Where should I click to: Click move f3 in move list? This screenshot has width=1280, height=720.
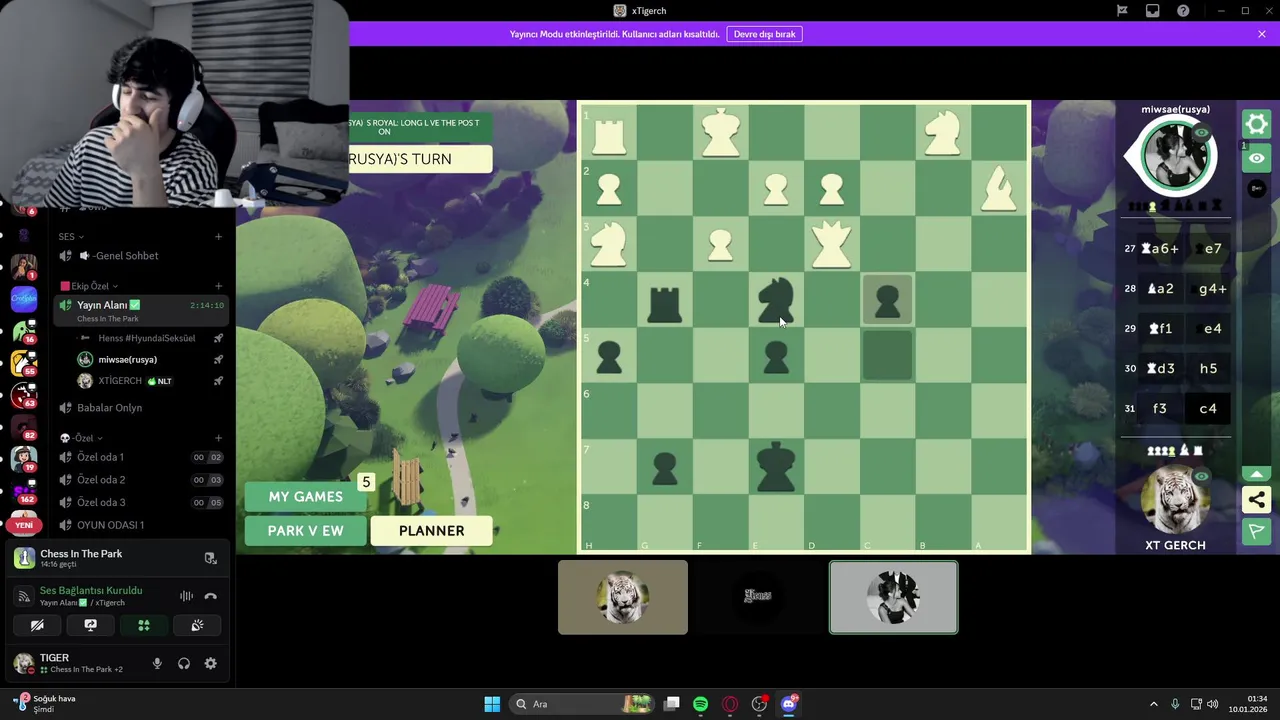(1160, 408)
